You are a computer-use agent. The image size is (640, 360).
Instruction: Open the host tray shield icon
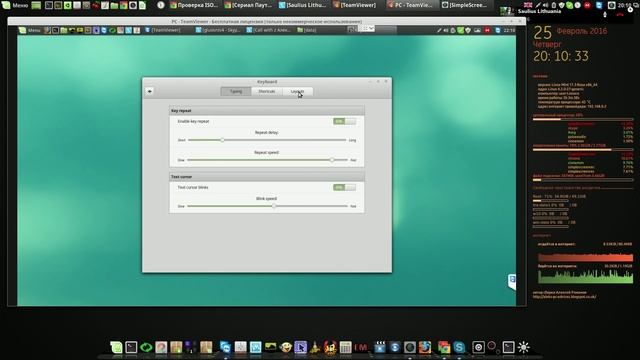[x=562, y=5]
